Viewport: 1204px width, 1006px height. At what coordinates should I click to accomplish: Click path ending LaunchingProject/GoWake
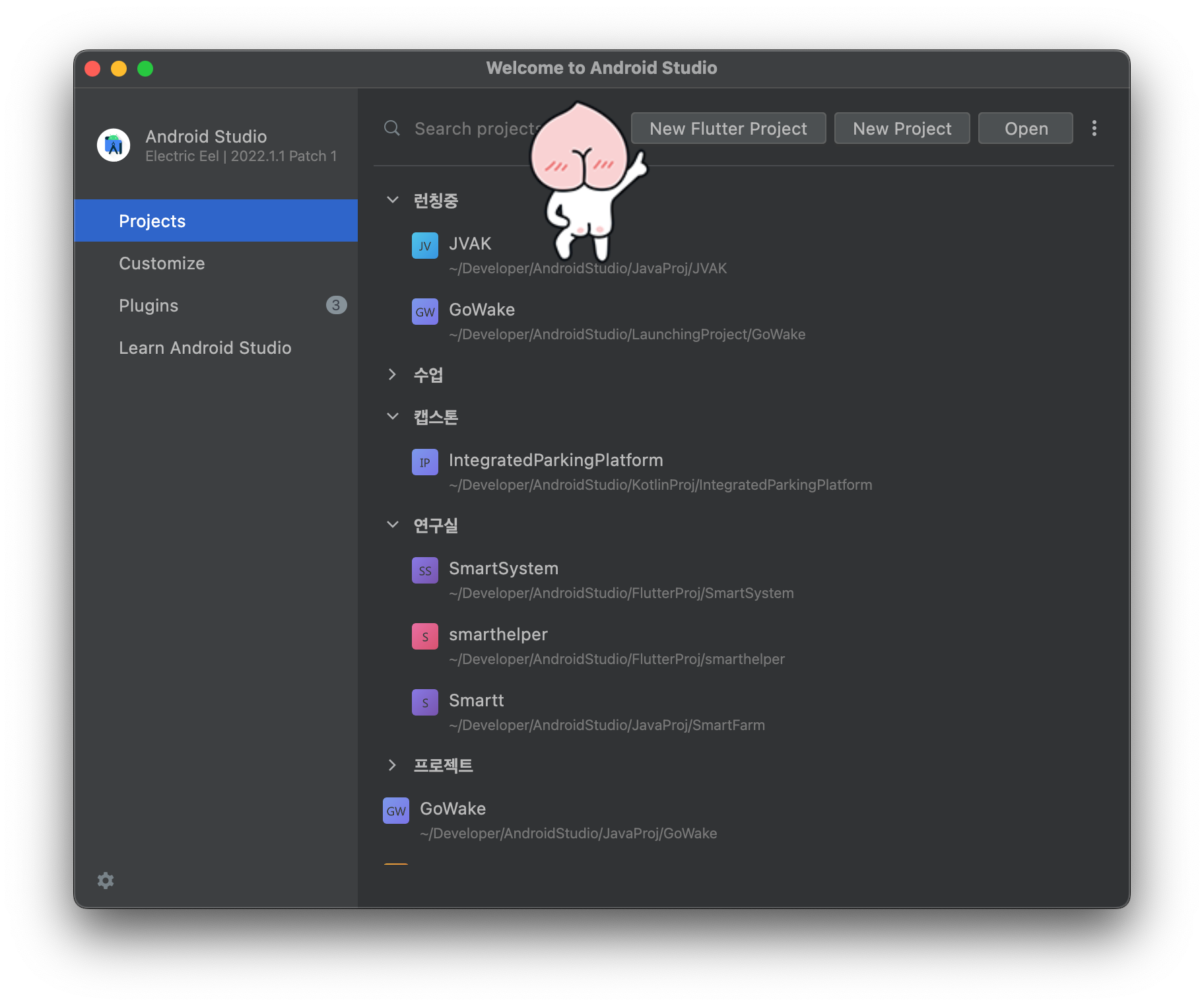click(627, 335)
